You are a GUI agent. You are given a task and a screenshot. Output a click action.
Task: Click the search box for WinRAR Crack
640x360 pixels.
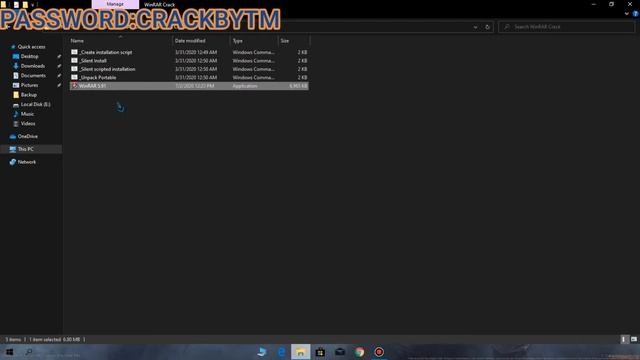tap(567, 27)
